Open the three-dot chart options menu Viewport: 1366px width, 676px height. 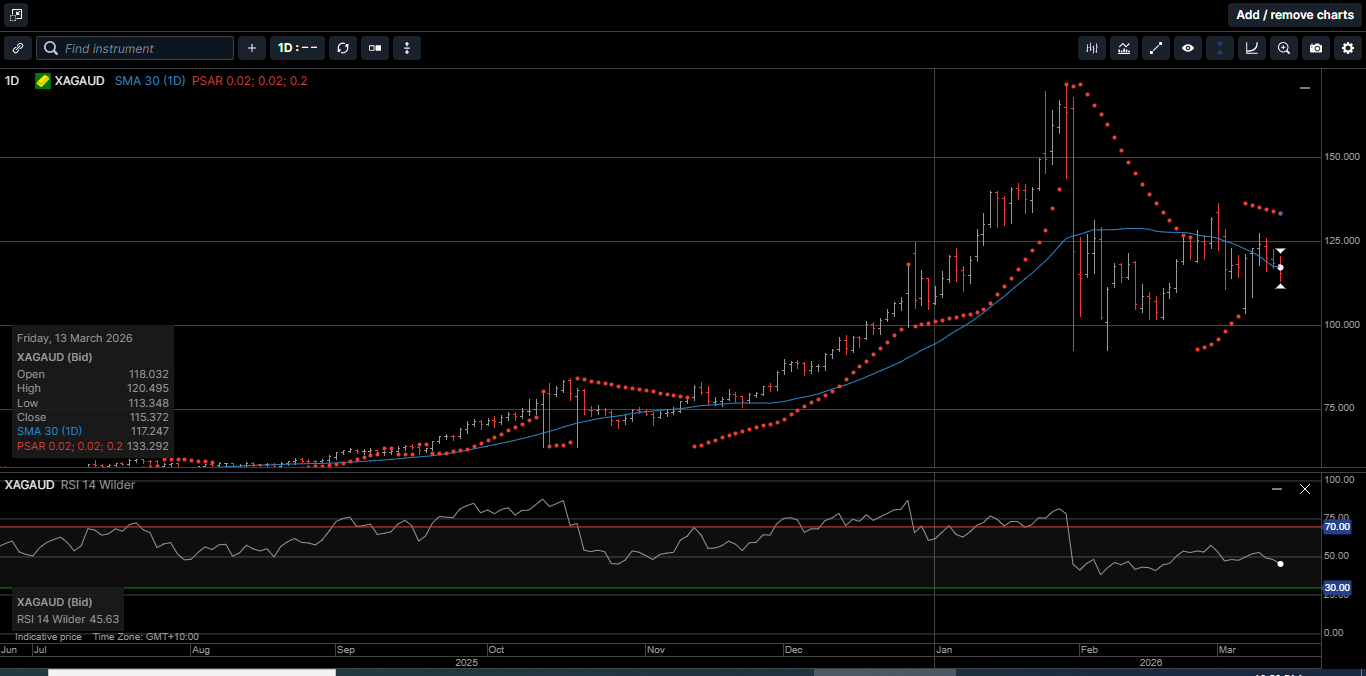point(407,48)
